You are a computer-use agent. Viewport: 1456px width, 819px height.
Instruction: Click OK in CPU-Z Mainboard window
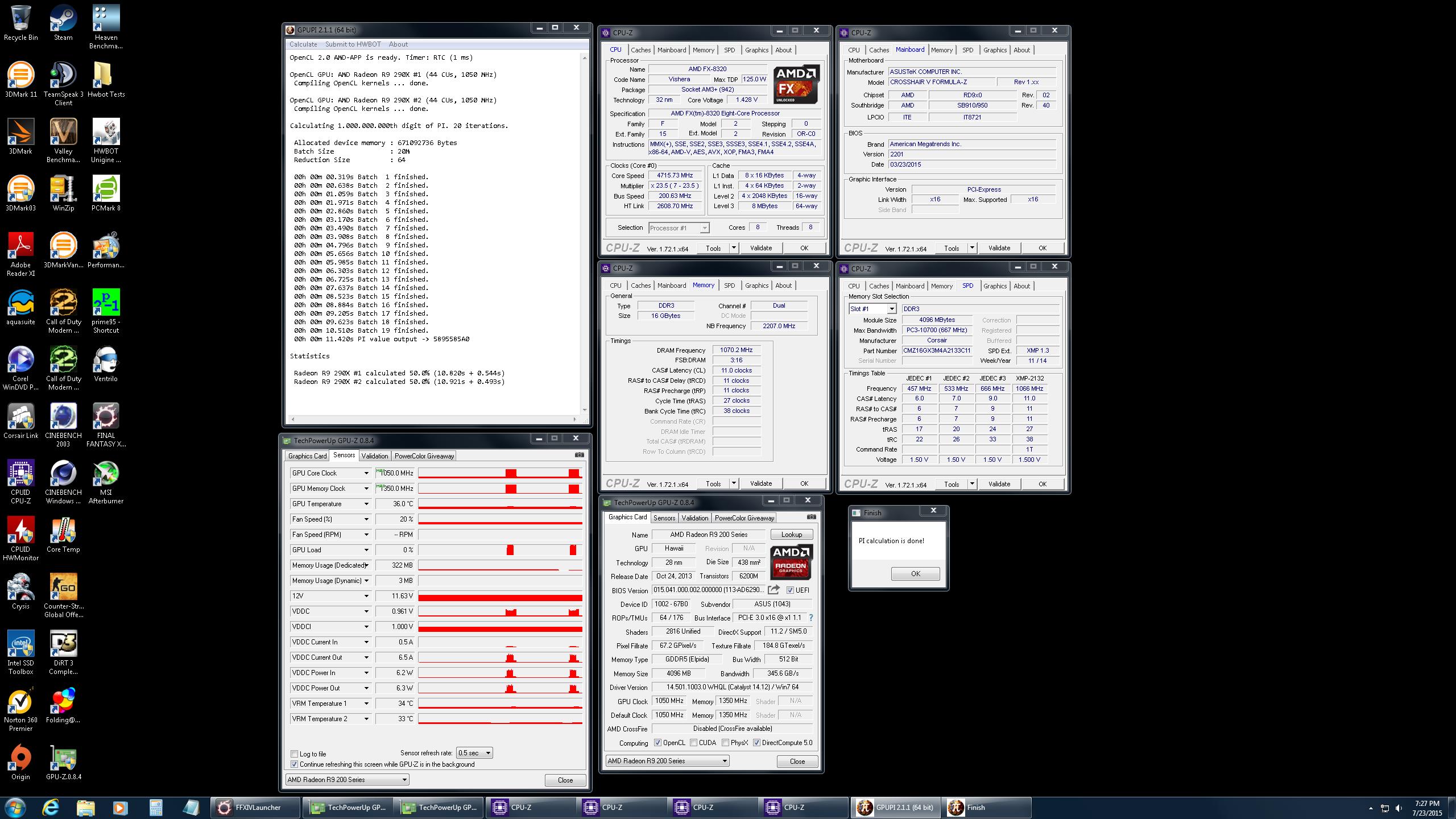[x=1042, y=248]
